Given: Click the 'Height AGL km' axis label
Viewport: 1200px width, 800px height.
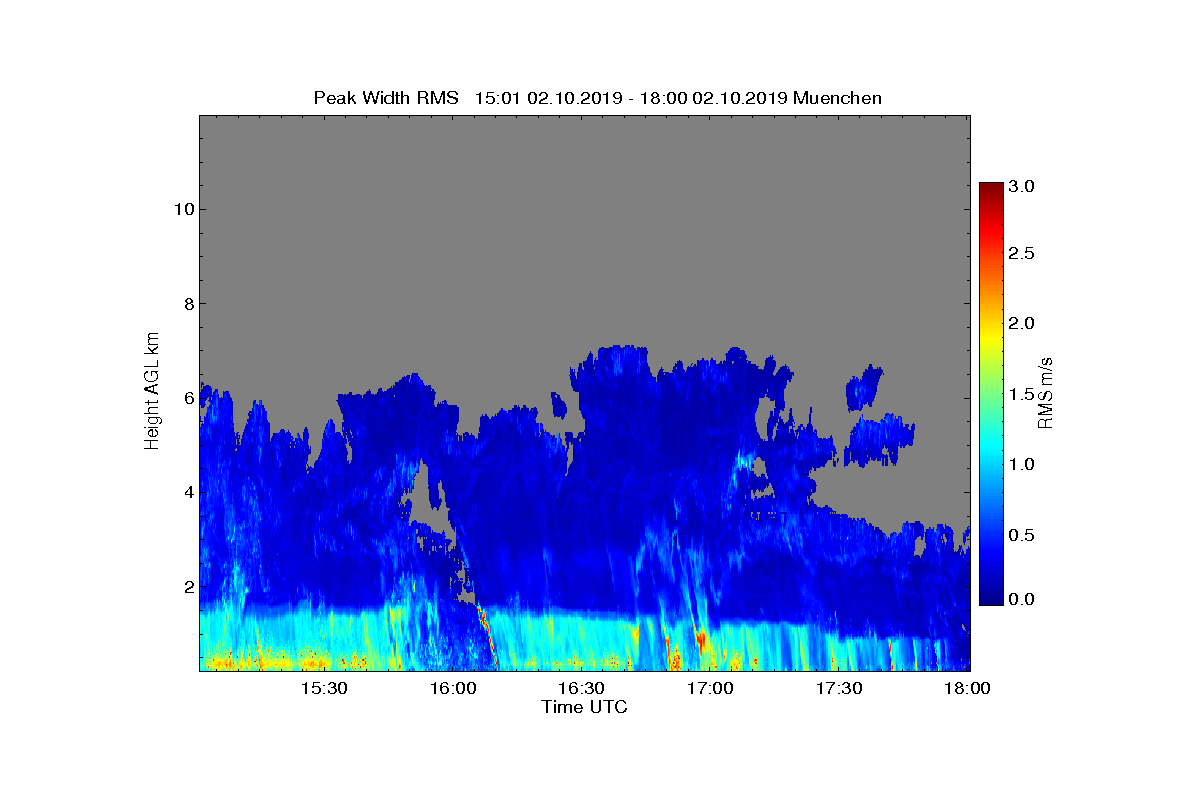Looking at the screenshot, I should (x=152, y=392).
